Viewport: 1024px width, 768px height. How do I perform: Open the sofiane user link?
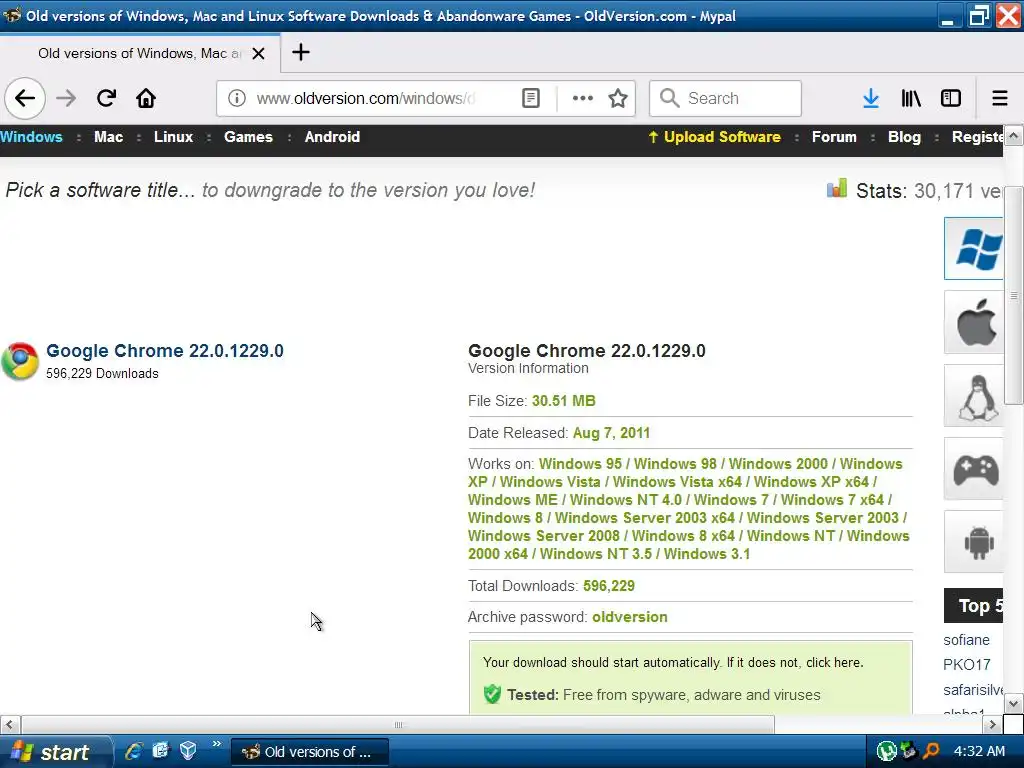(x=967, y=640)
